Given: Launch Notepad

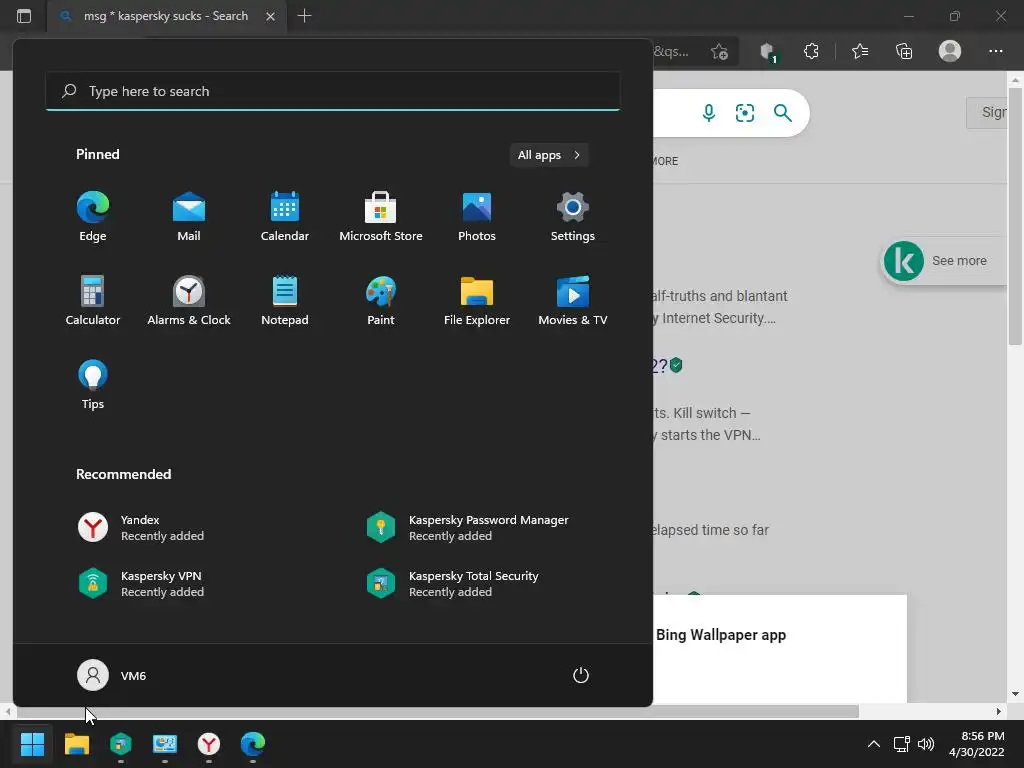Looking at the screenshot, I should pos(285,301).
